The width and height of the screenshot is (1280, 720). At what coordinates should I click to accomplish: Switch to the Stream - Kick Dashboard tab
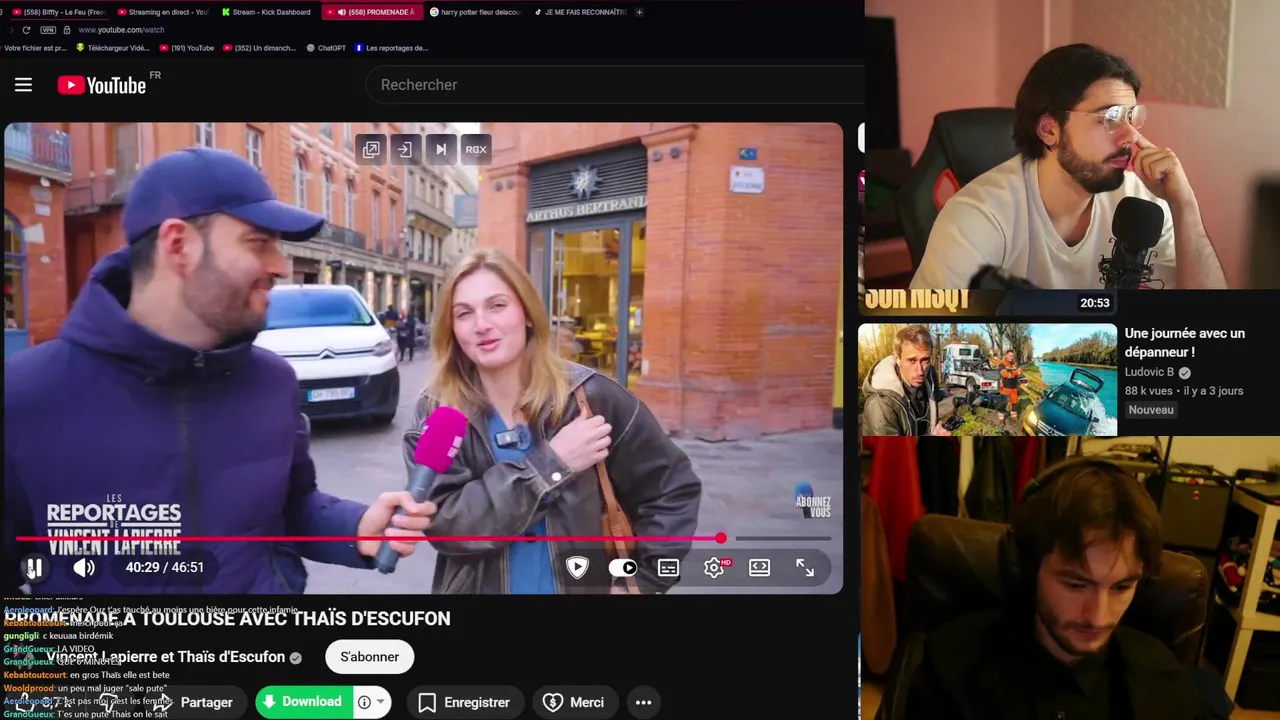[266, 12]
